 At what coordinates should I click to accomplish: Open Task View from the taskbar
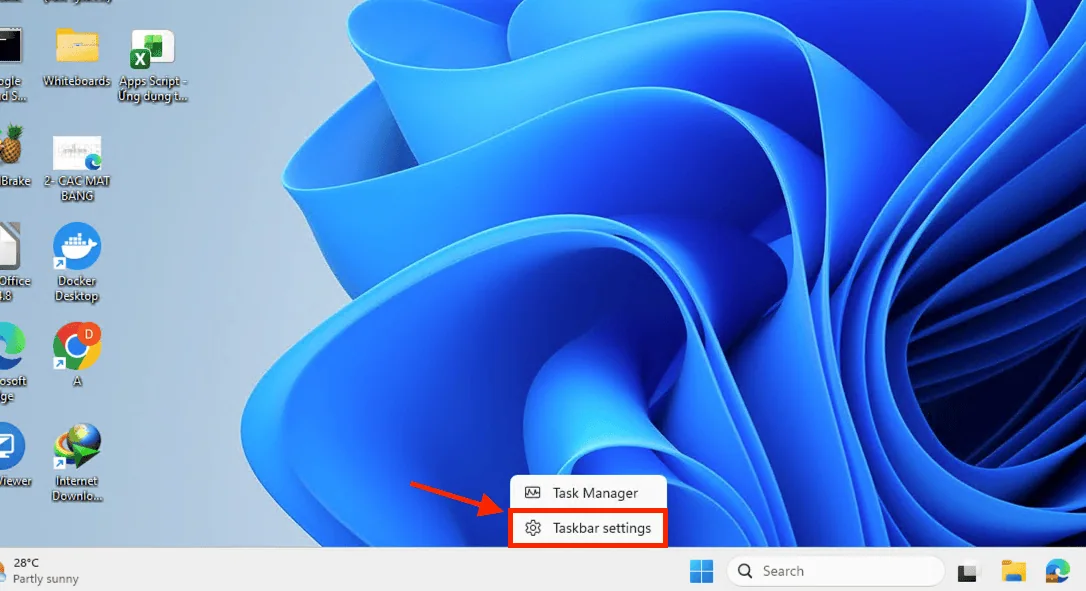click(967, 572)
